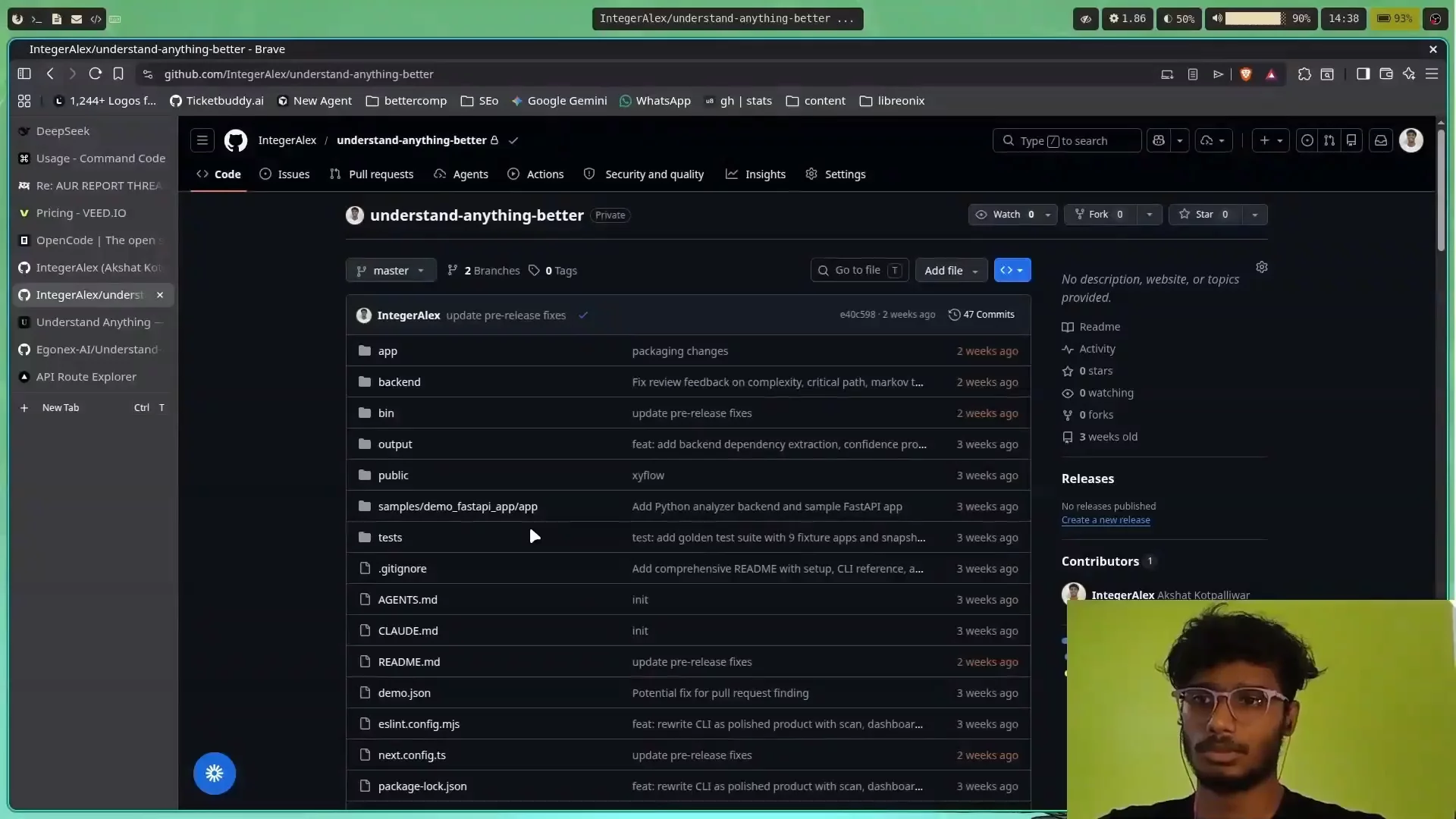The height and width of the screenshot is (819, 1456).
Task: Open the Insights tab
Action: click(x=756, y=174)
